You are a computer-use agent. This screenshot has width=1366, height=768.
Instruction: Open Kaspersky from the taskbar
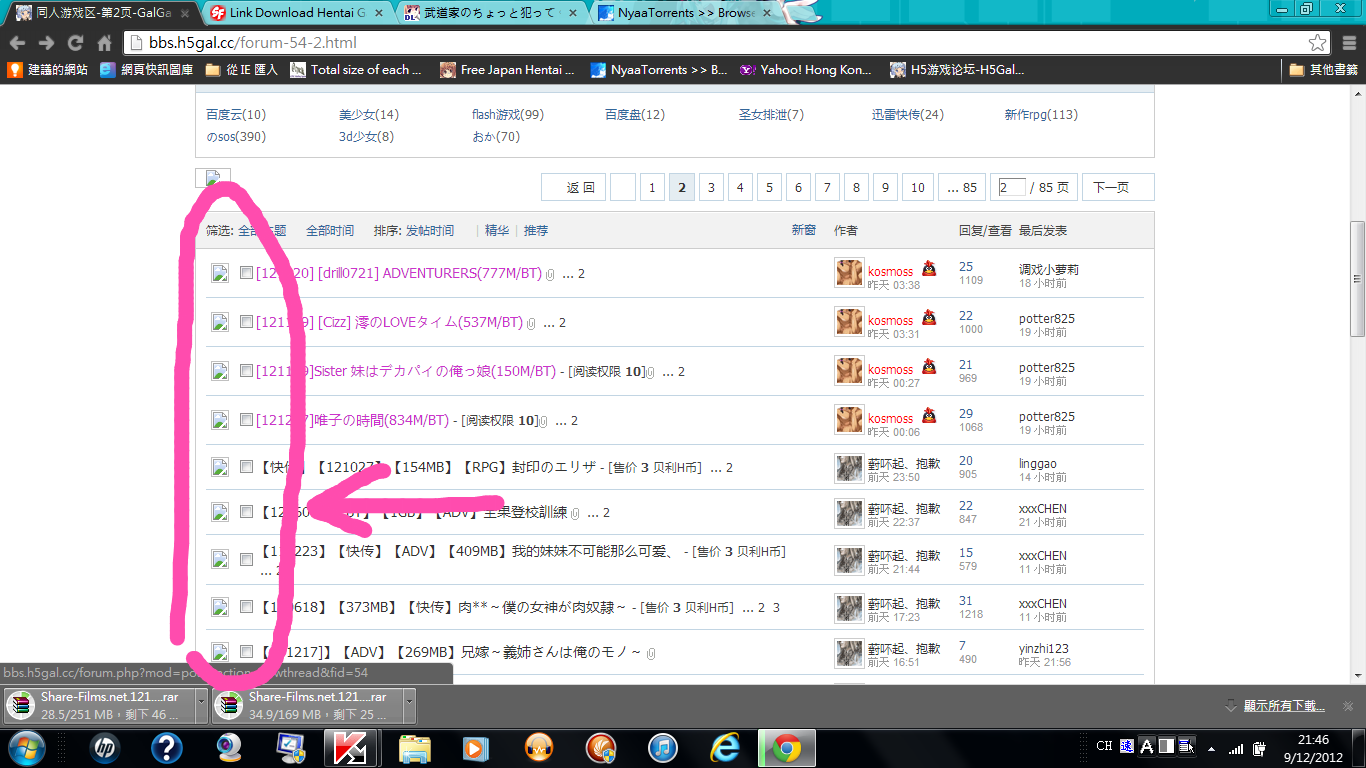(349, 747)
